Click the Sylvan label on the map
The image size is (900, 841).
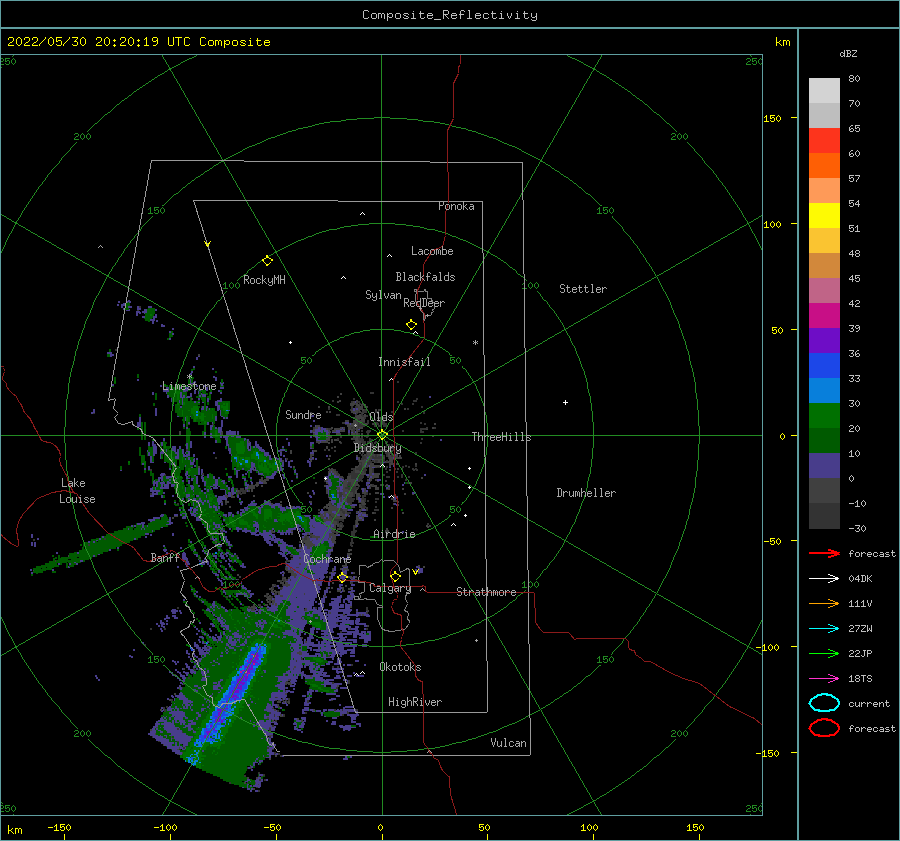383,295
